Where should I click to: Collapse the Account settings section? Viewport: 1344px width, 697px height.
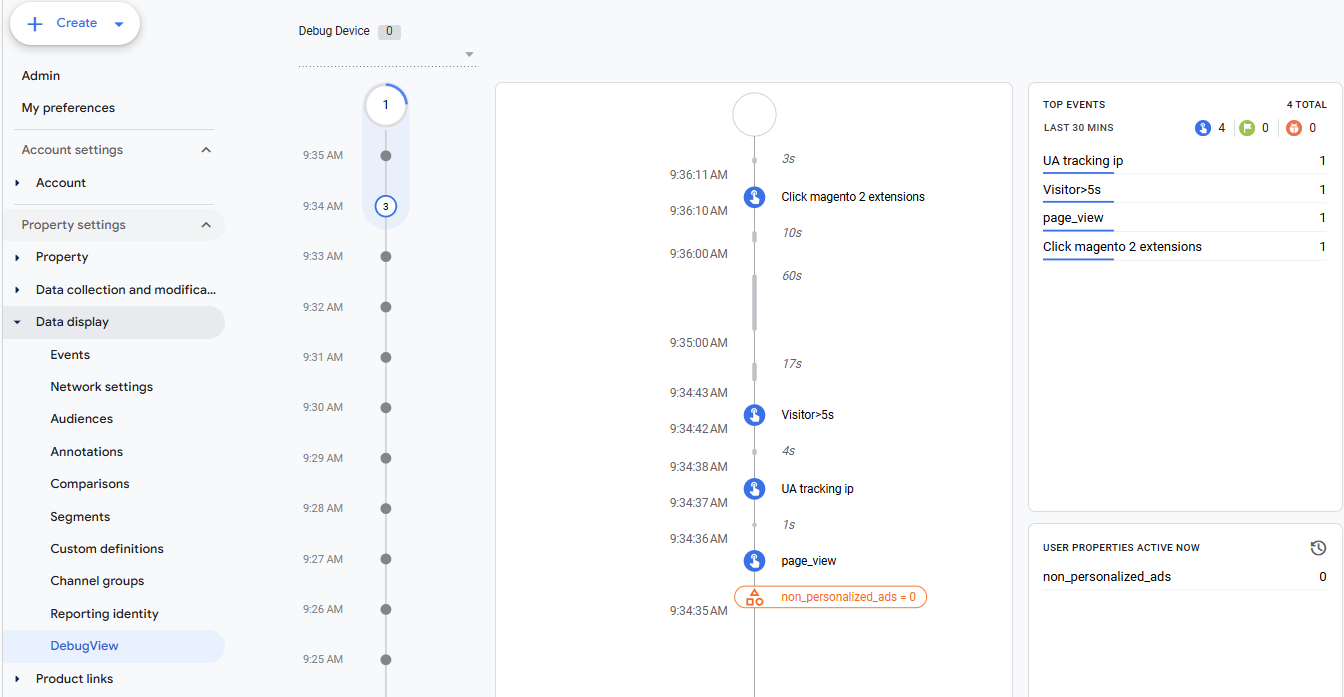coord(206,150)
